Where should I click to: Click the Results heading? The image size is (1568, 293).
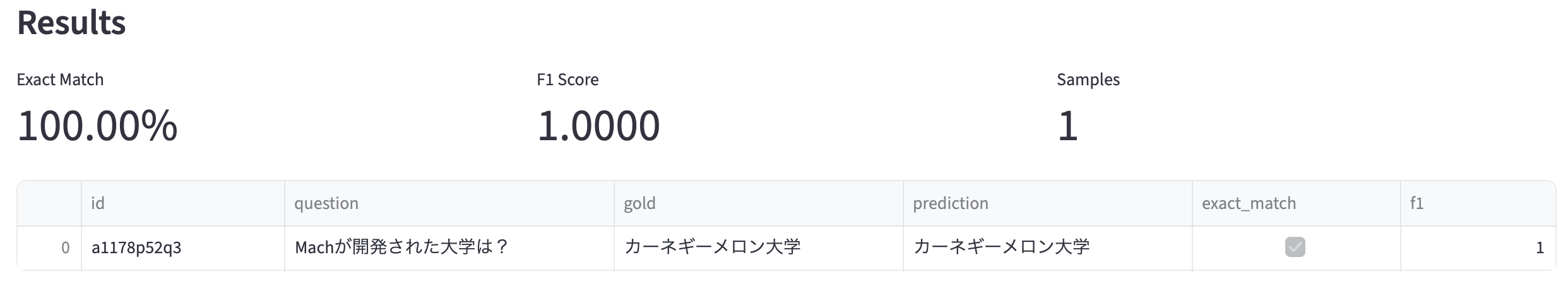coord(71,23)
